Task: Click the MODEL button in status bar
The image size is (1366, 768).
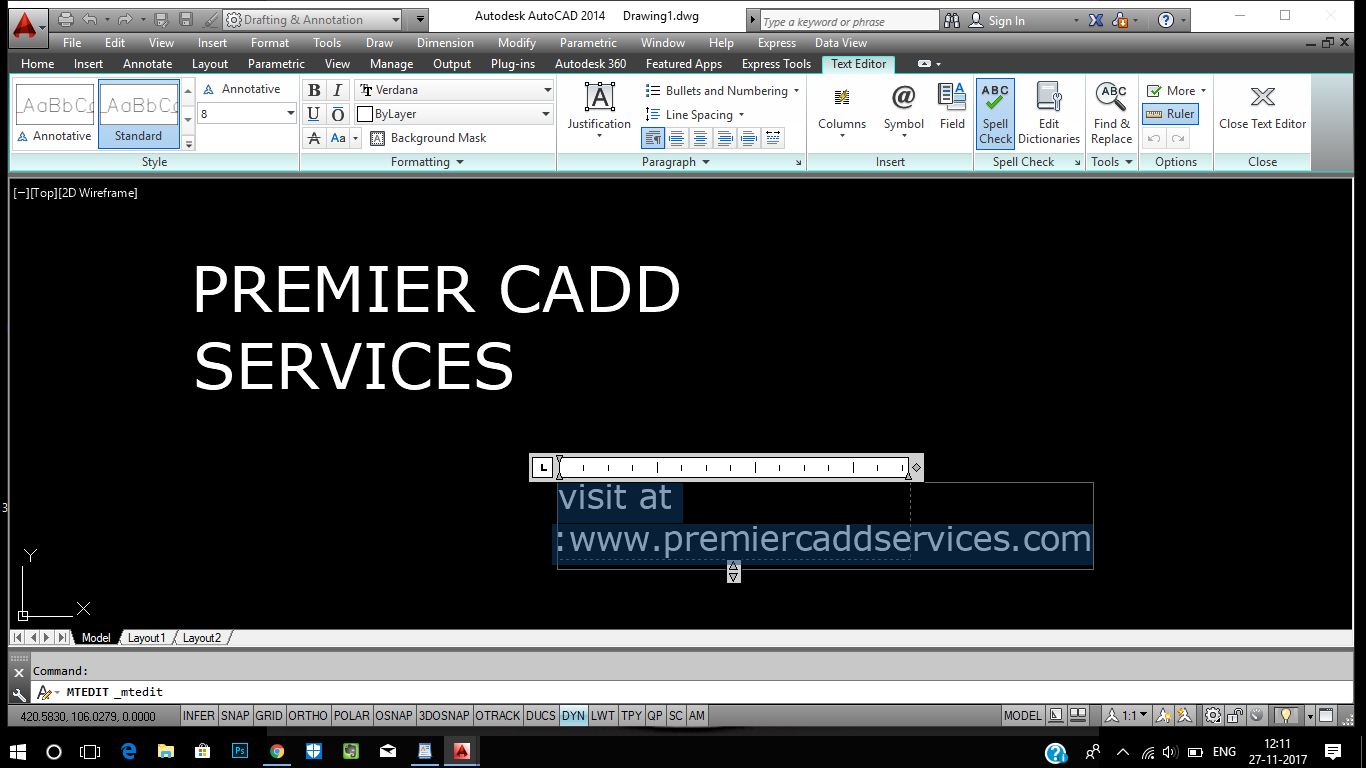Action: (x=1022, y=716)
